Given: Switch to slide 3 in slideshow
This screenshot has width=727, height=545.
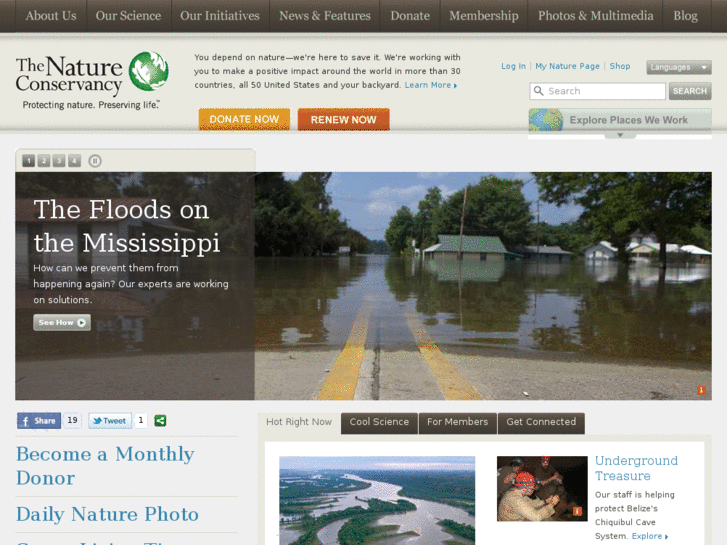Looking at the screenshot, I should coord(59,161).
